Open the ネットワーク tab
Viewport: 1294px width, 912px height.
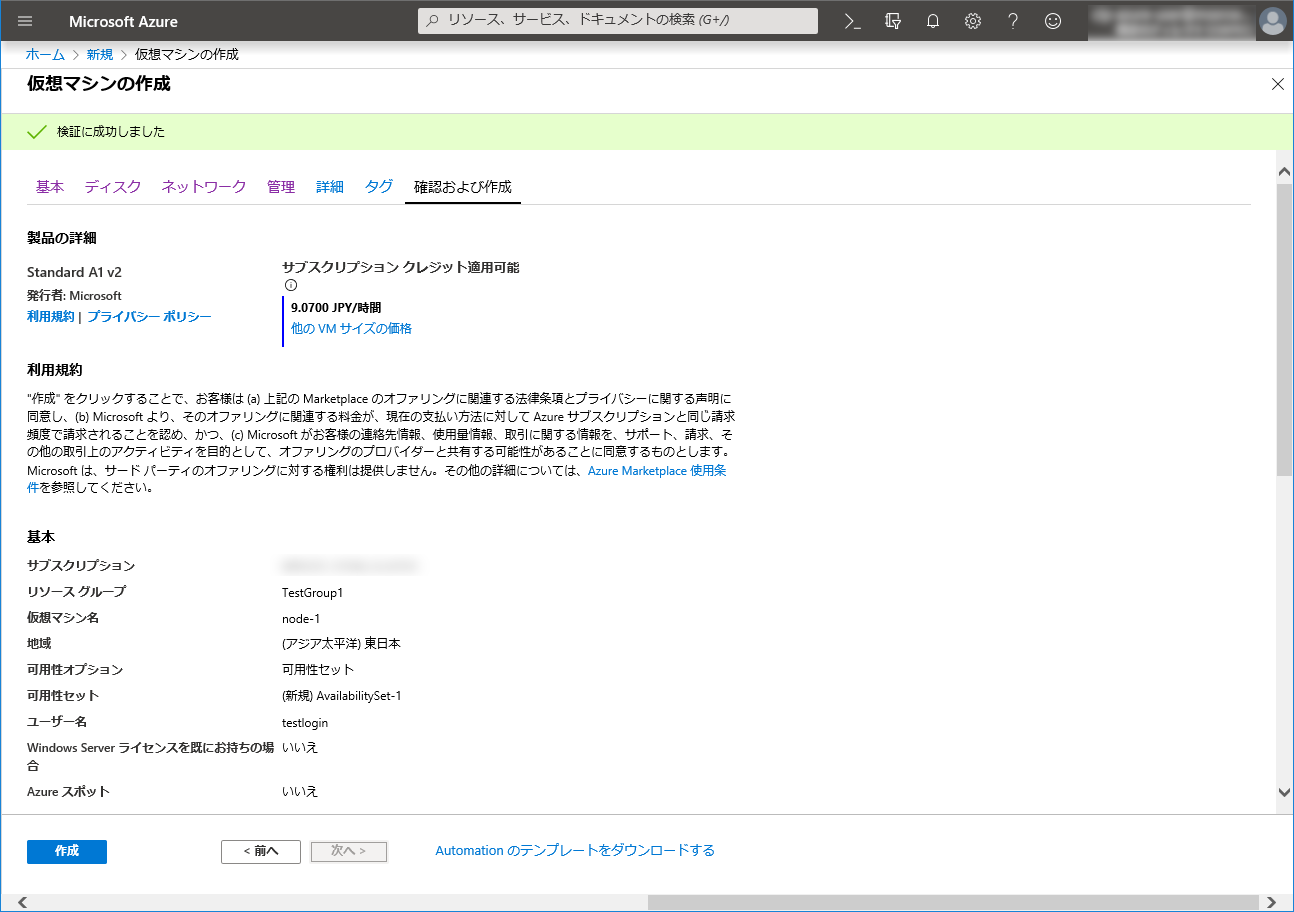pyautogui.click(x=204, y=187)
